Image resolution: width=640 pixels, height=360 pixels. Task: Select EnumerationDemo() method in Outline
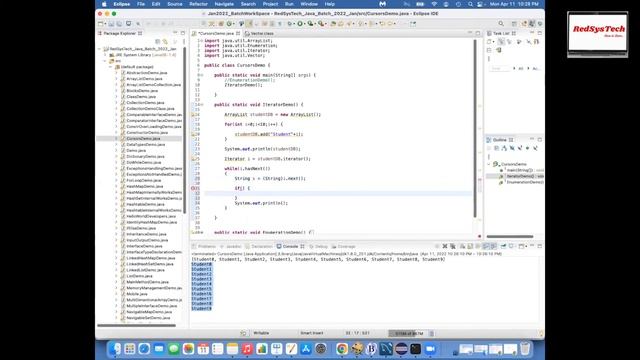point(522,182)
